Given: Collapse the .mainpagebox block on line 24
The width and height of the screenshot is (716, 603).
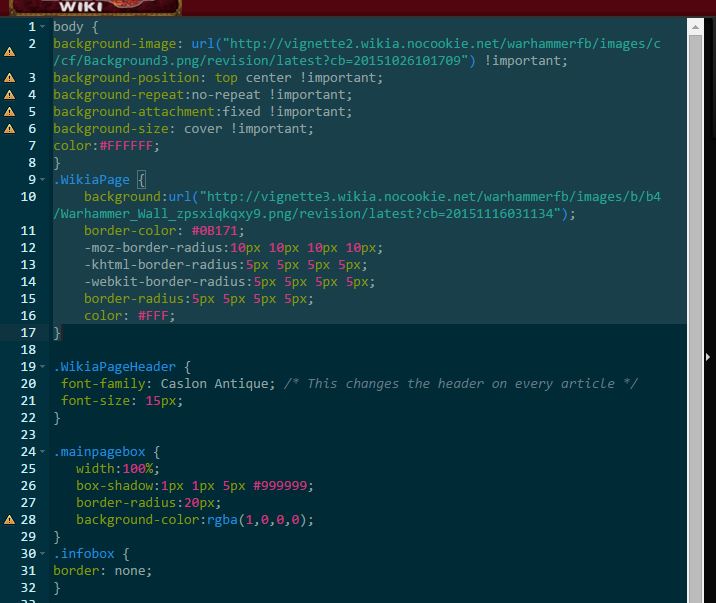Looking at the screenshot, I should coord(42,452).
